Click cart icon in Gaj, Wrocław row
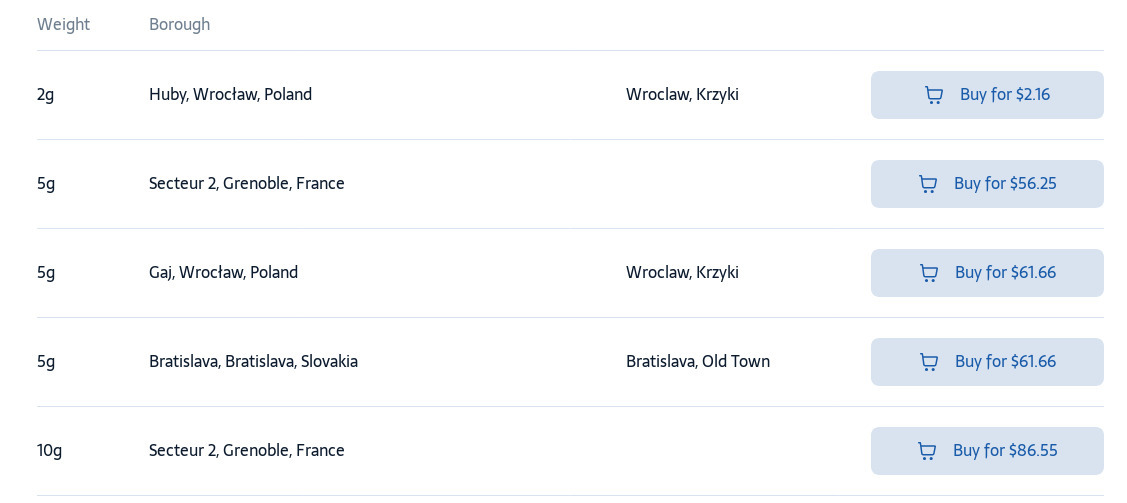Screen dimensions: 1127x503 pos(929,273)
